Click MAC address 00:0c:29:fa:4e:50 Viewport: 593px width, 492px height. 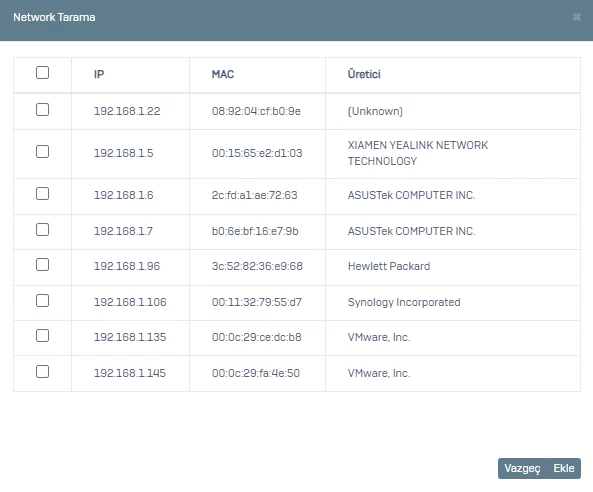click(256, 373)
